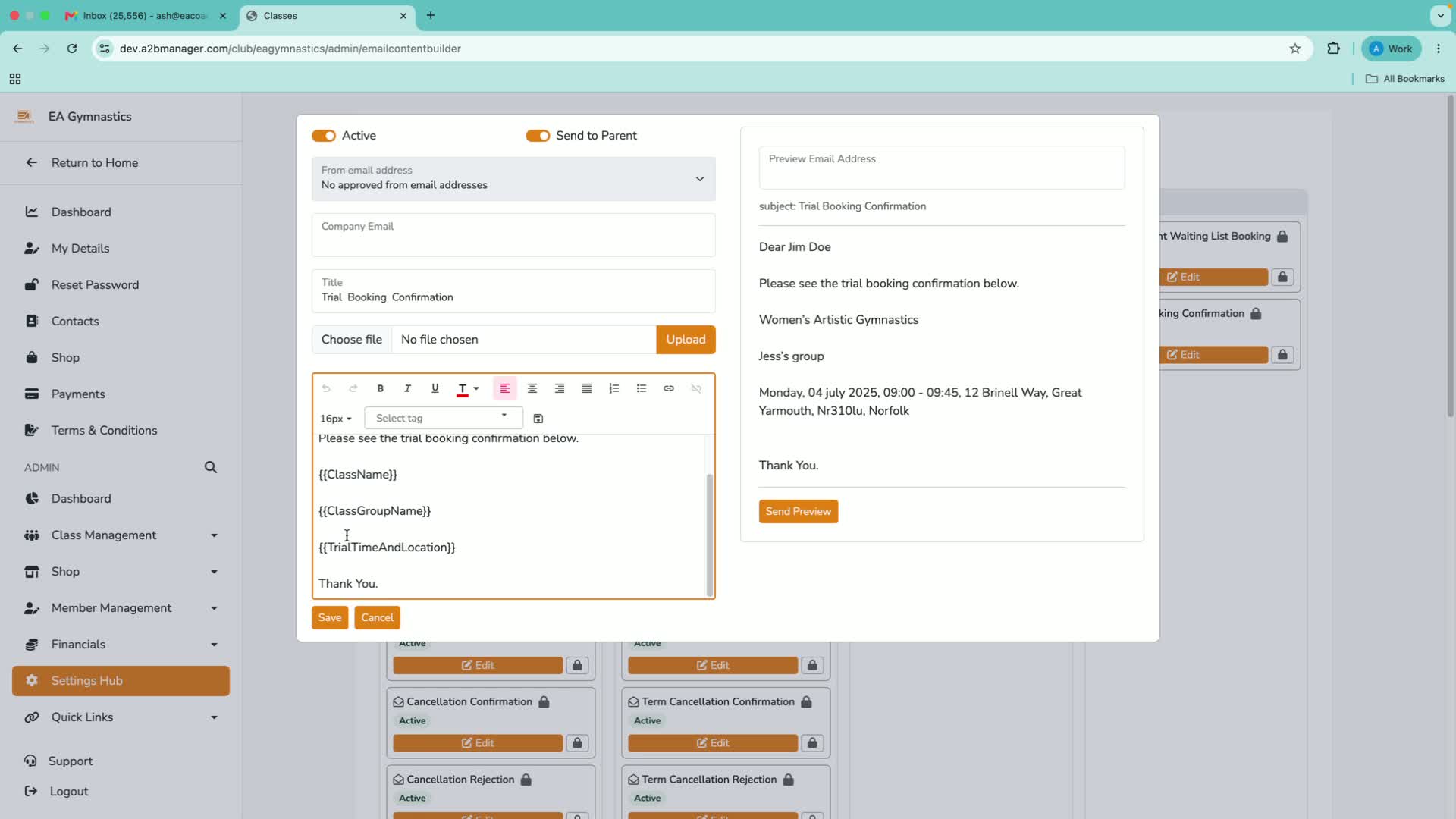Viewport: 1456px width, 819px height.
Task: Open Settings Hub in the sidebar
Action: pyautogui.click(x=121, y=681)
